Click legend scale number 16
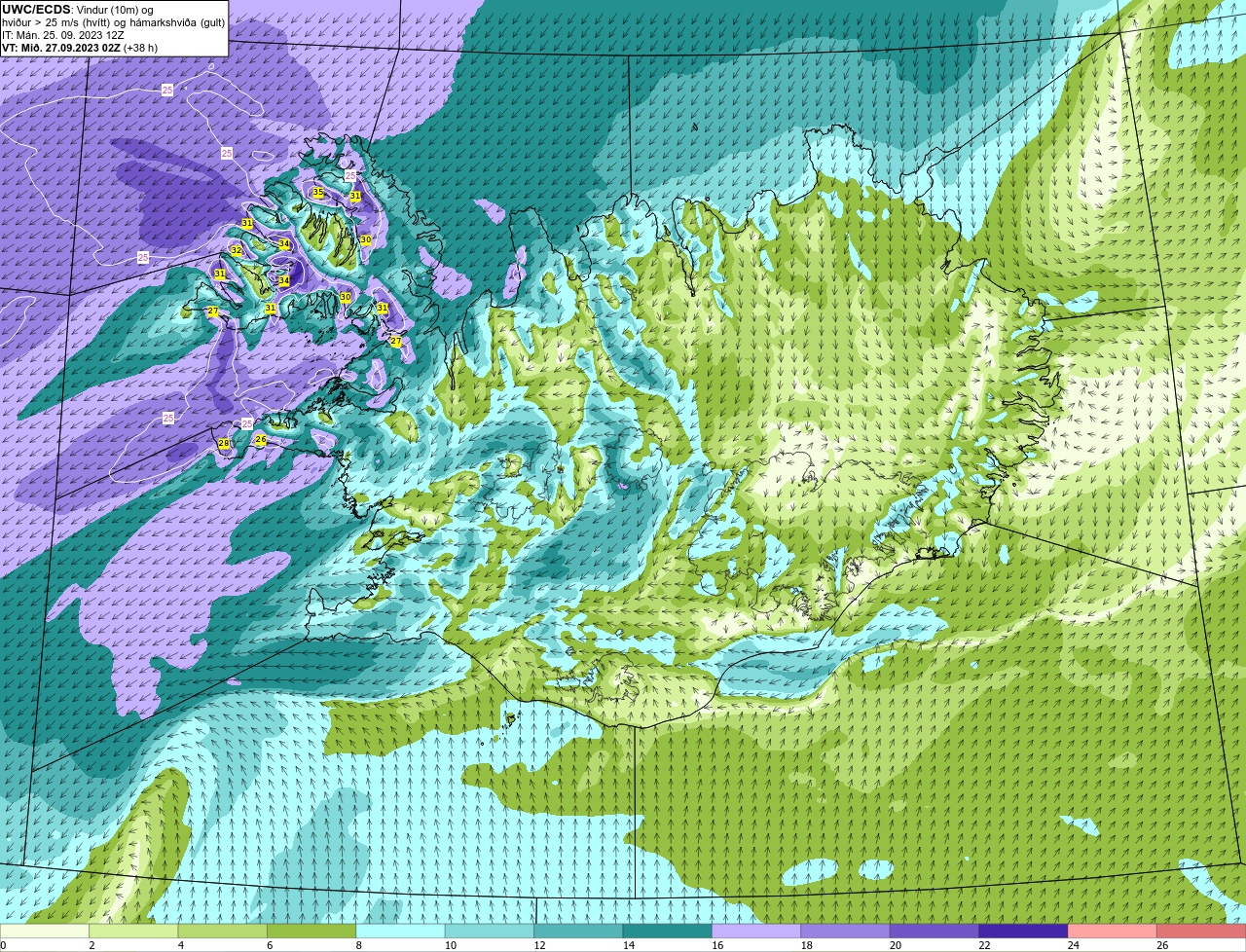 pos(717,945)
